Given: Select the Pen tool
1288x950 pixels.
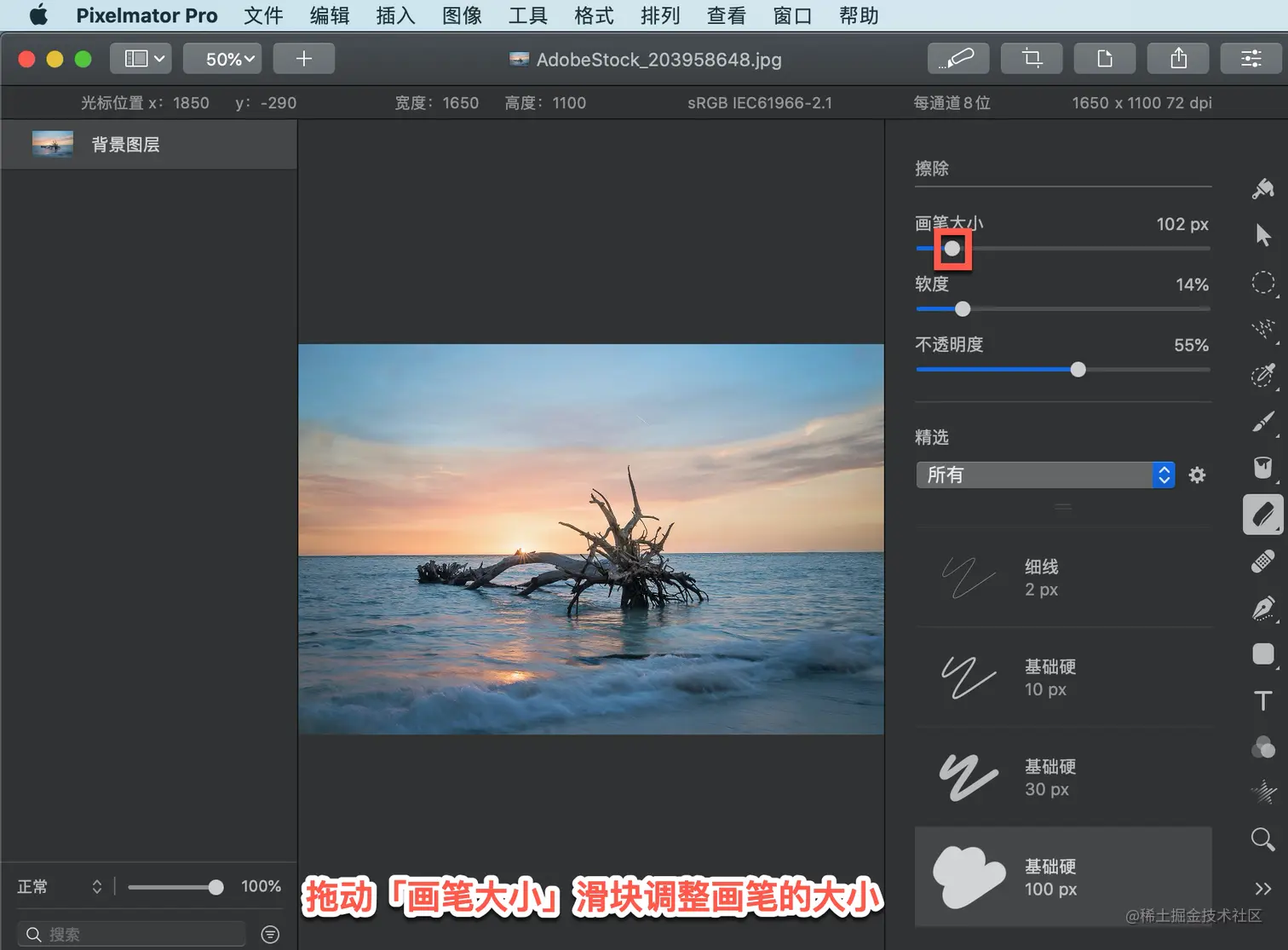Looking at the screenshot, I should click(x=1262, y=608).
